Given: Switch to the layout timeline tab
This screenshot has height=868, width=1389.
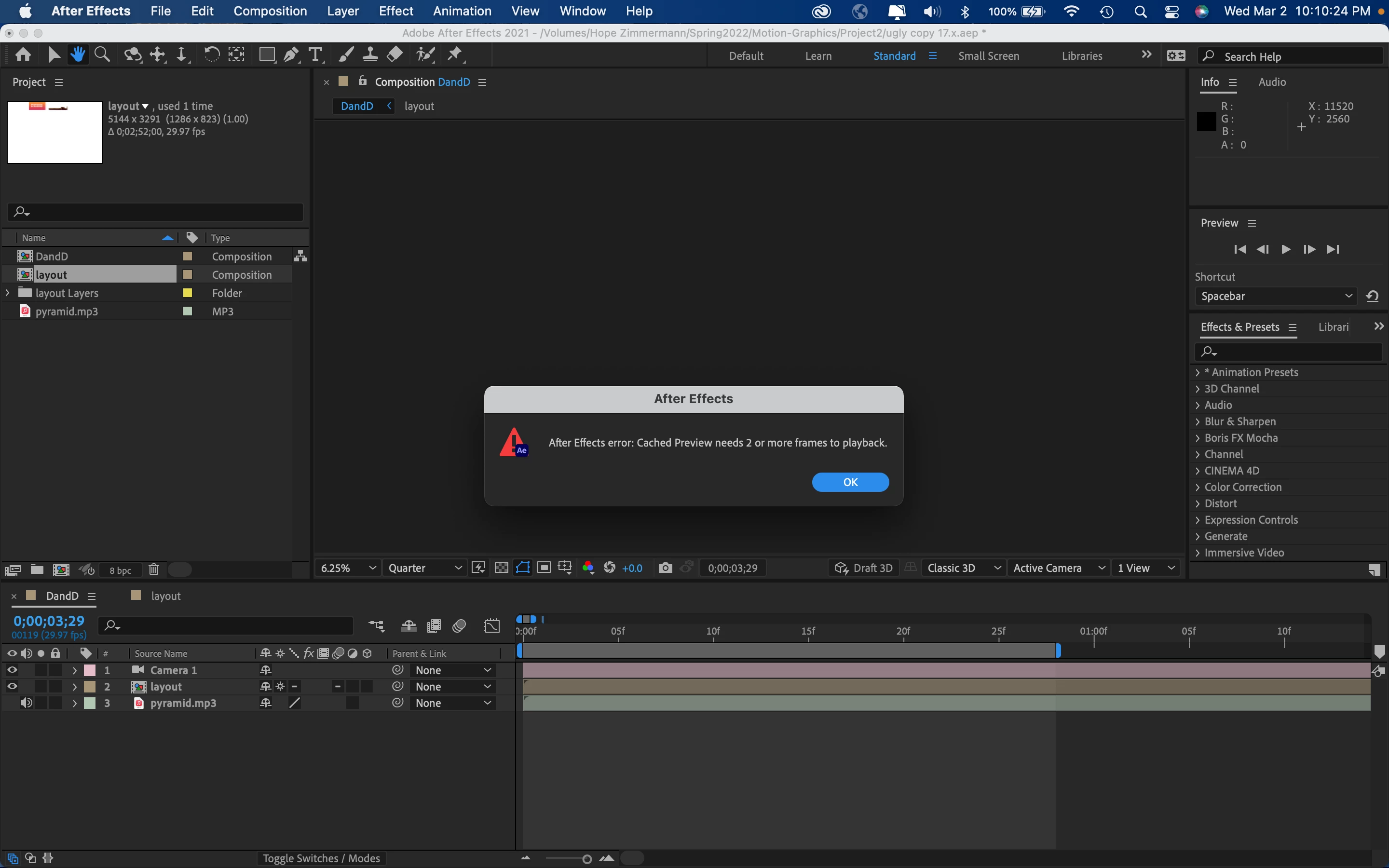Looking at the screenshot, I should (x=165, y=596).
